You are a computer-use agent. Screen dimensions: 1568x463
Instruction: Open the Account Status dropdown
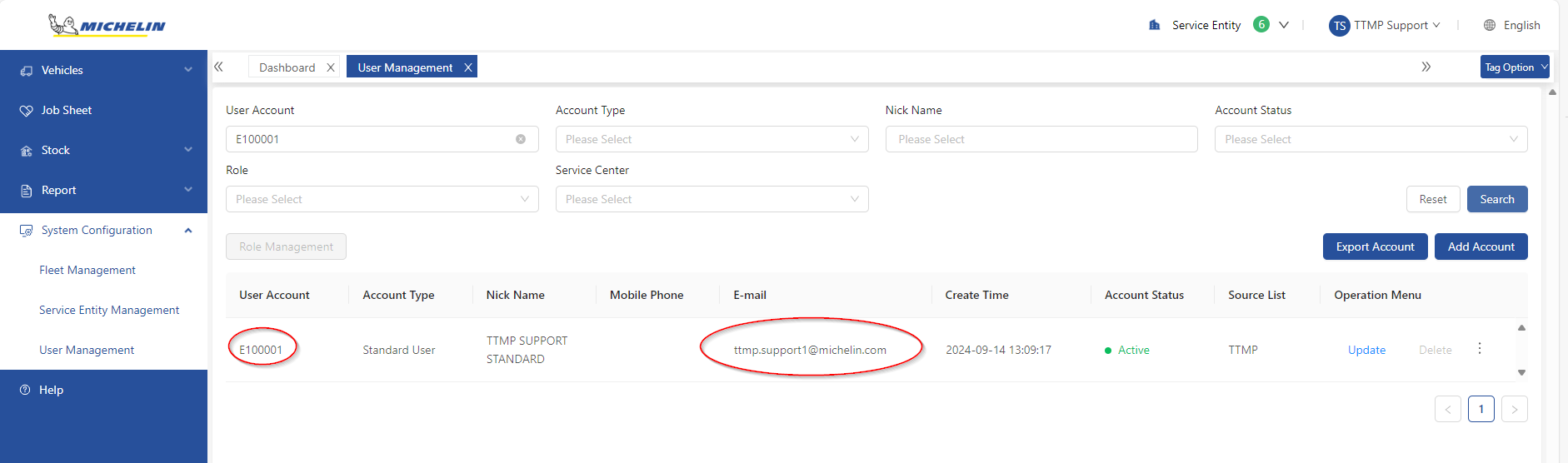(x=1371, y=139)
